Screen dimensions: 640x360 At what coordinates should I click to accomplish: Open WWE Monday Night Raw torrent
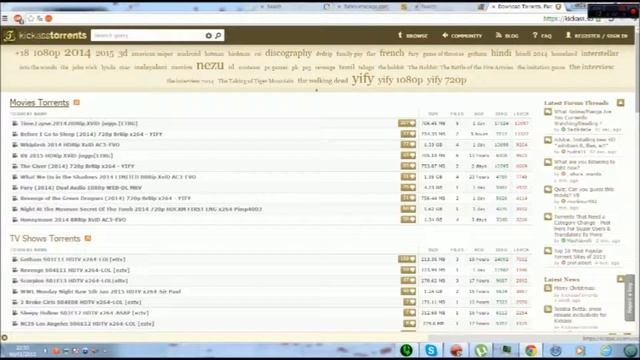(x=100, y=291)
